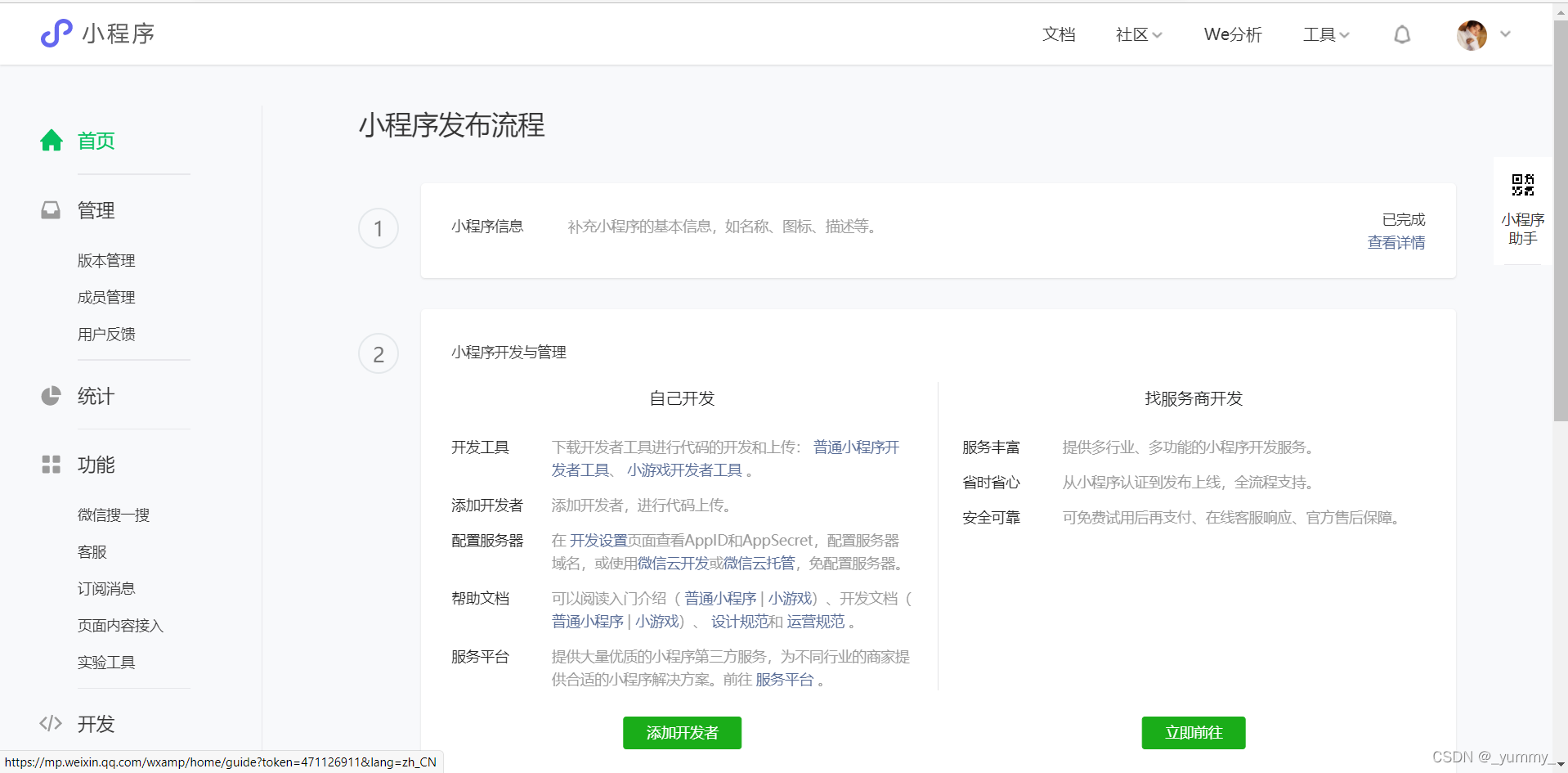Open 订阅消息 in the sidebar

(106, 588)
